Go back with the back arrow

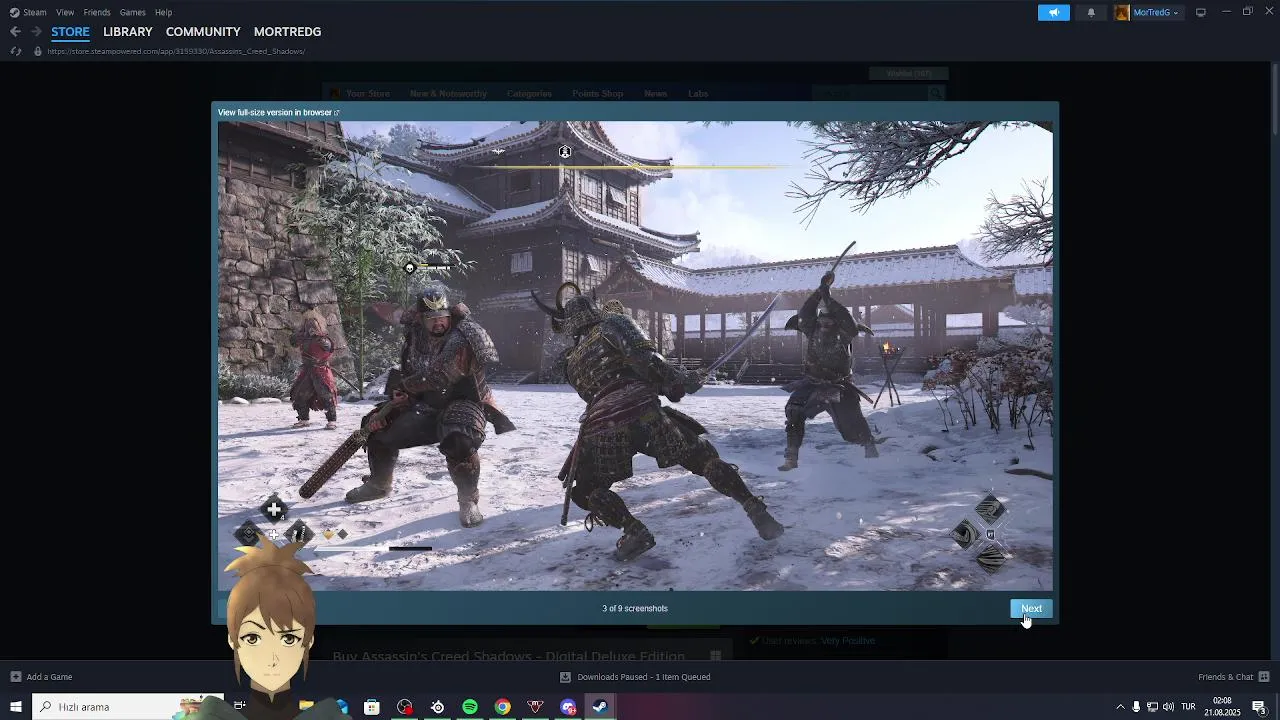click(15, 32)
